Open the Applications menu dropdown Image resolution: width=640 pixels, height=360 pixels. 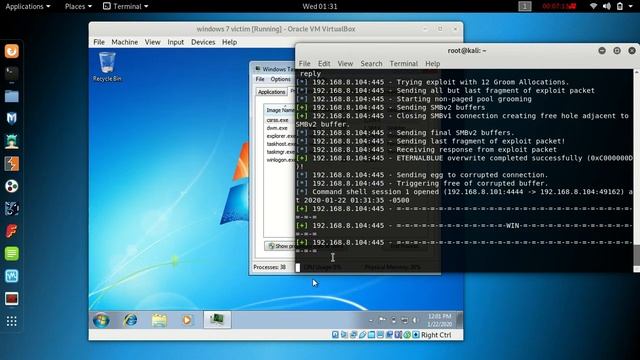coord(28,6)
